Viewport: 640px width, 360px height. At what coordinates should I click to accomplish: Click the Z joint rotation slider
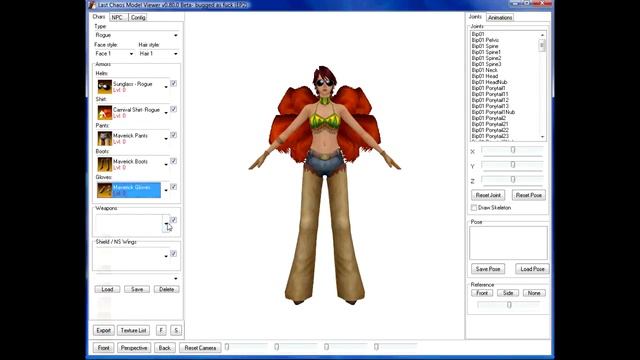point(513,180)
